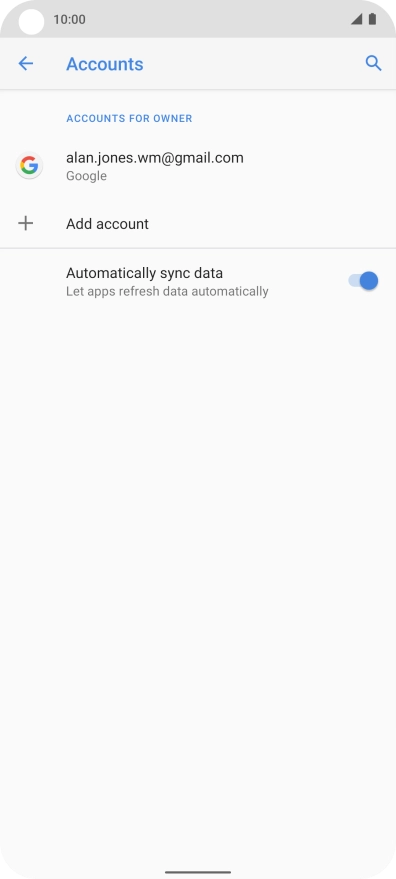Tap the 10:00 clock in status bar
Image resolution: width=396 pixels, height=879 pixels.
pos(70,20)
